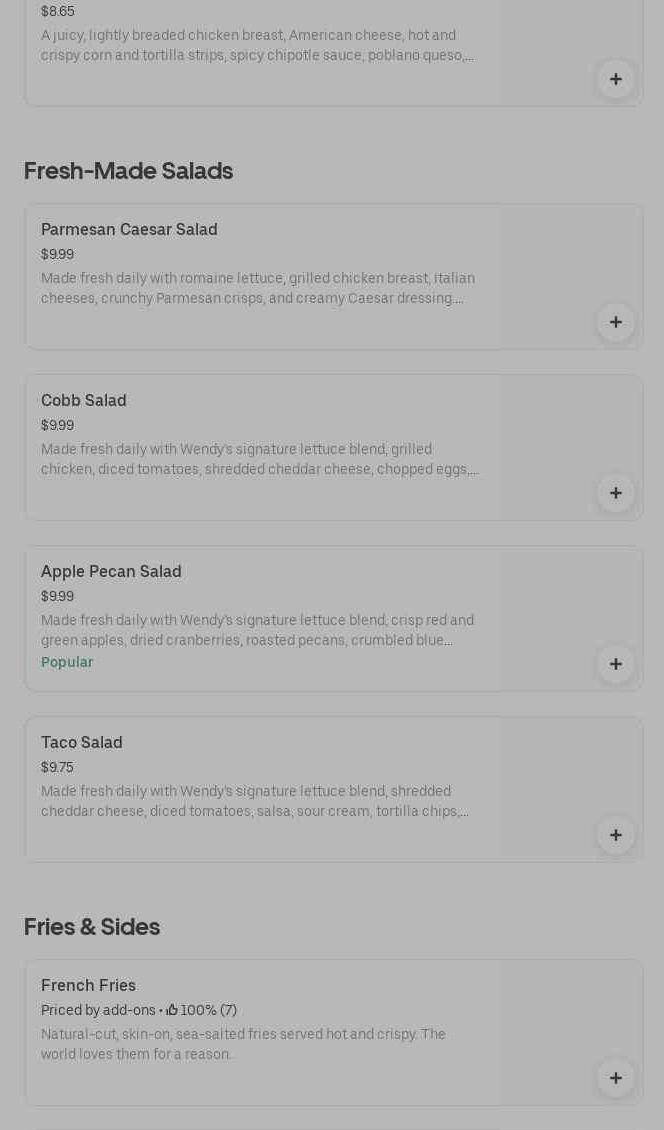Viewport: 664px width, 1130px height.
Task: Add Apple Pecan Salad with plus icon
Action: pyautogui.click(x=616, y=664)
